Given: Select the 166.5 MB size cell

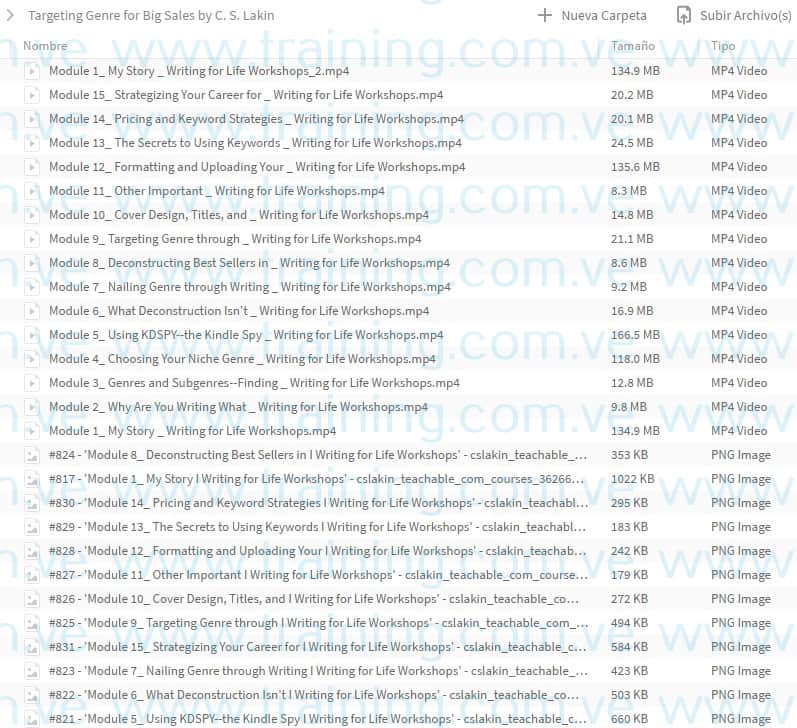Looking at the screenshot, I should [635, 335].
